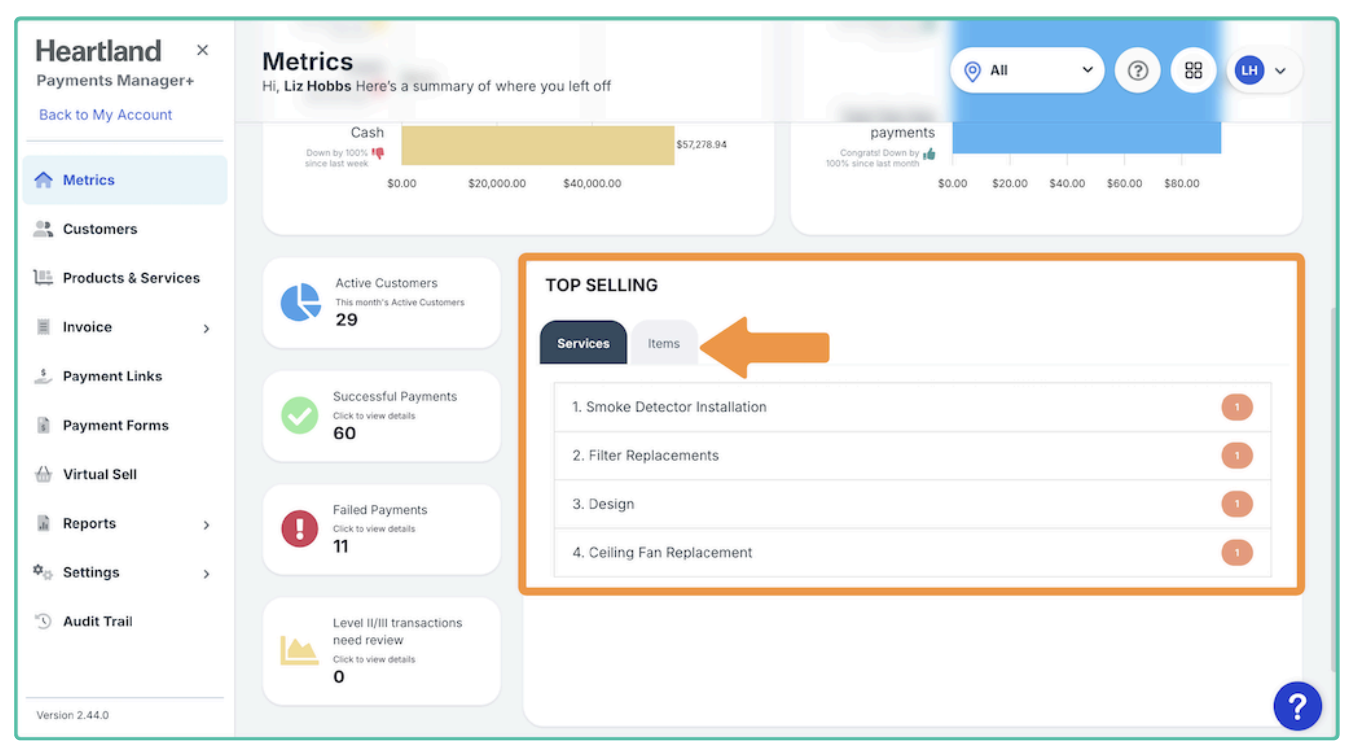Click the red Failed Payments alert icon
The height and width of the screenshot is (750, 1356).
click(x=300, y=529)
